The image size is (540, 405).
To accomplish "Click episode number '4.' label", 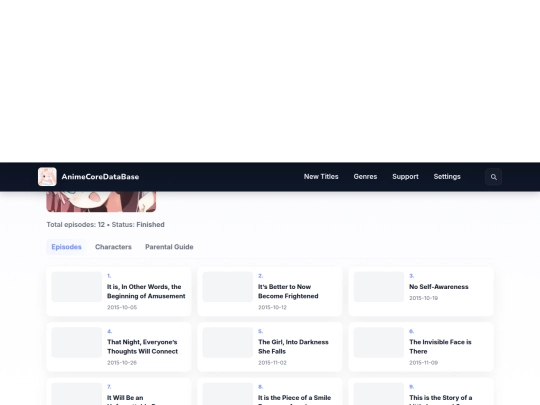I will pyautogui.click(x=110, y=331).
